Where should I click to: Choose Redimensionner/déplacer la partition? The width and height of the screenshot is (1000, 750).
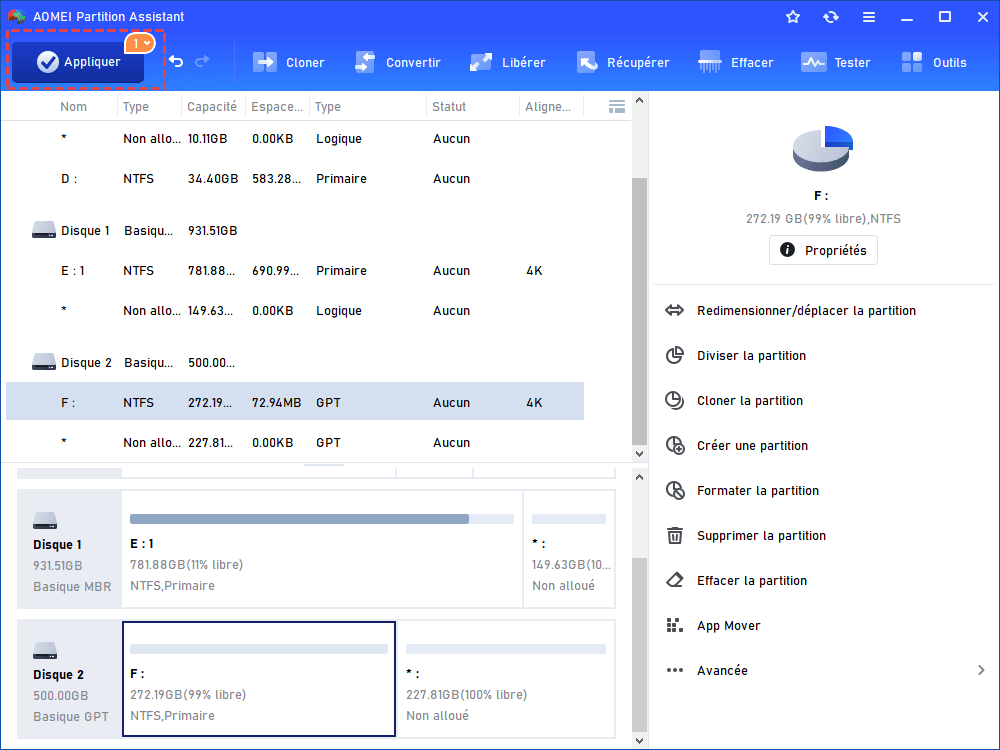click(x=790, y=311)
